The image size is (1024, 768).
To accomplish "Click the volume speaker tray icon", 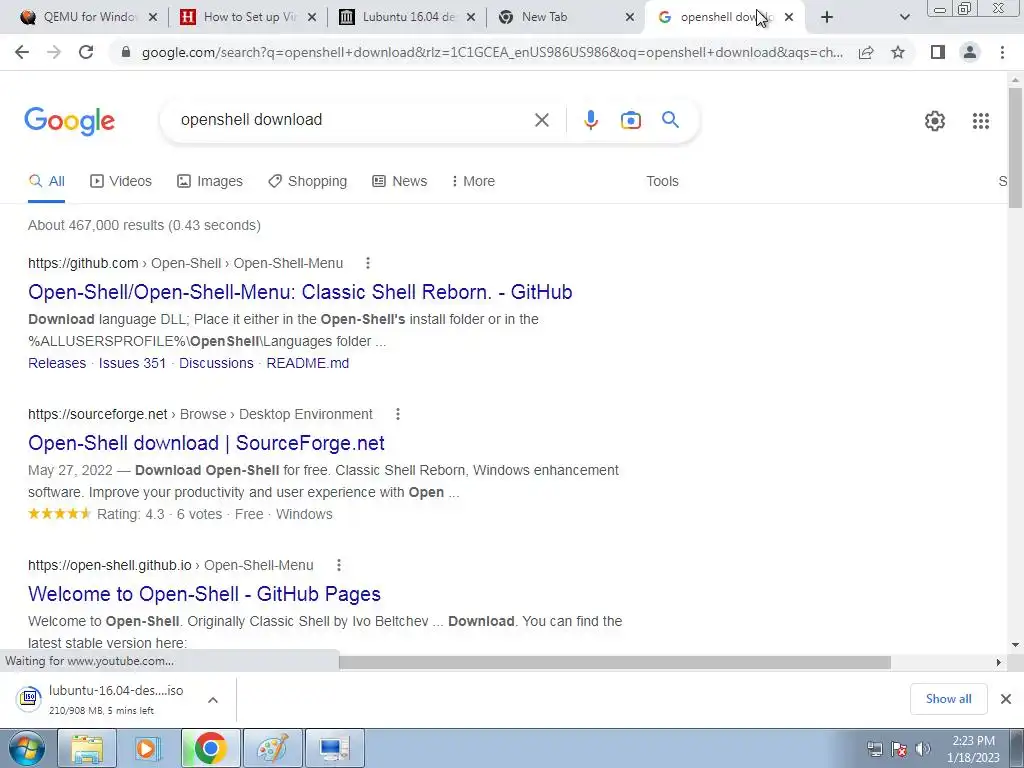I will 922,749.
